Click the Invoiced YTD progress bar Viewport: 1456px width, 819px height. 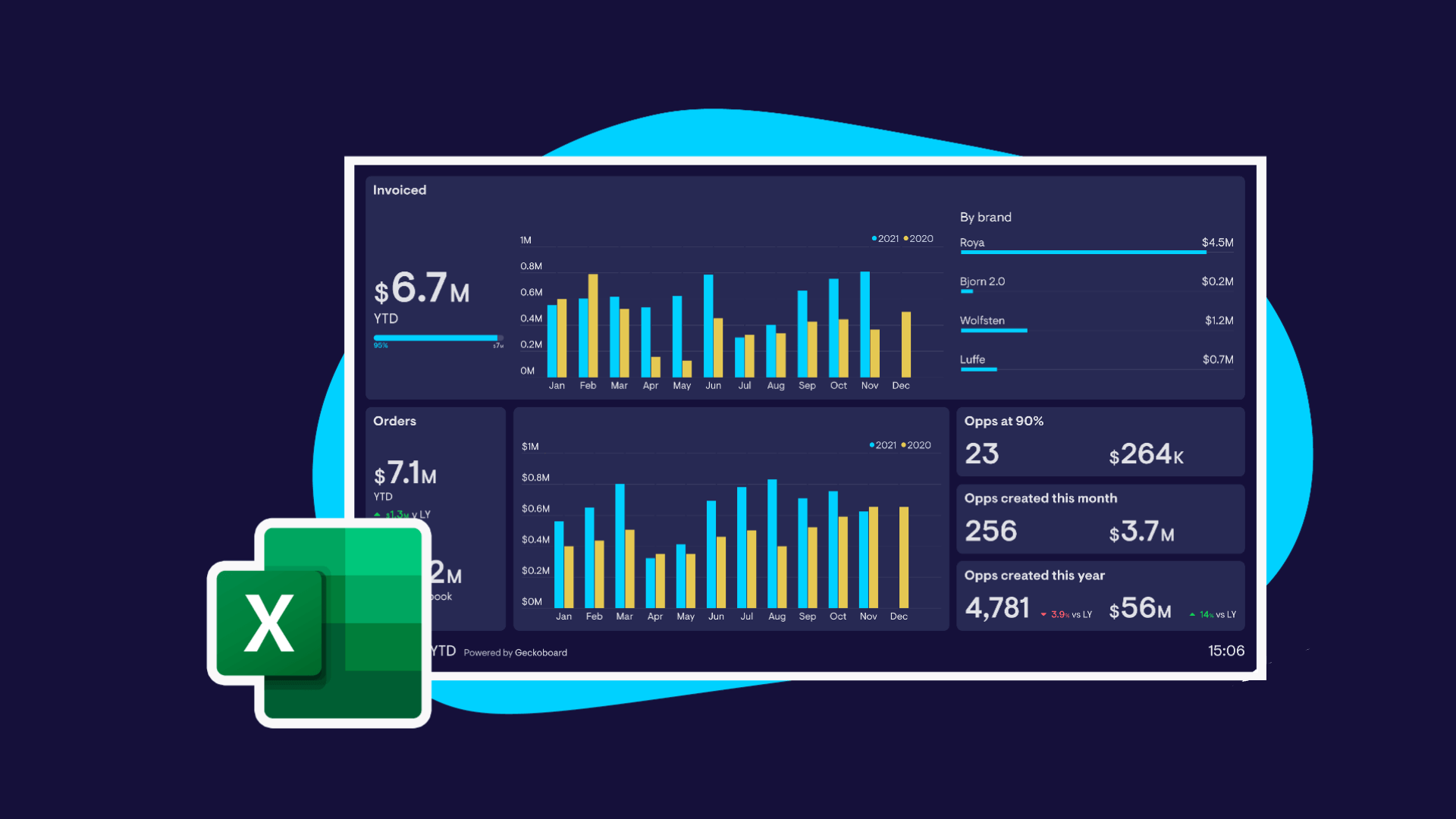click(x=438, y=338)
